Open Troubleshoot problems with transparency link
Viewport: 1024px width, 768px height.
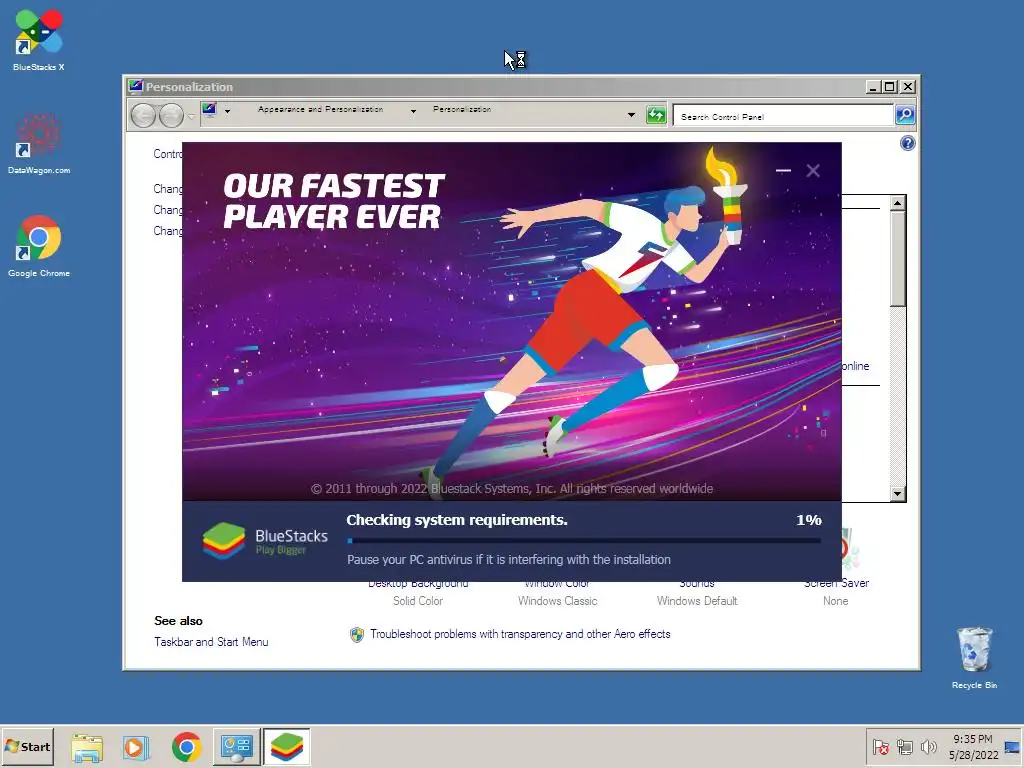pyautogui.click(x=520, y=634)
